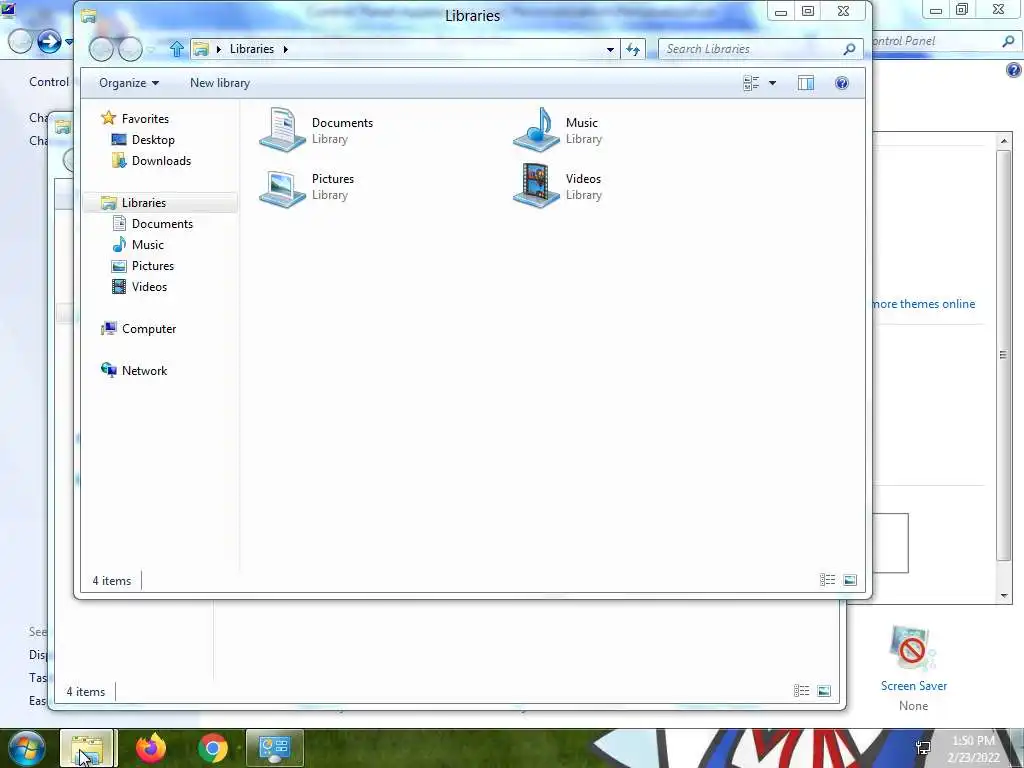Click the Up one level arrow icon

click(x=176, y=49)
